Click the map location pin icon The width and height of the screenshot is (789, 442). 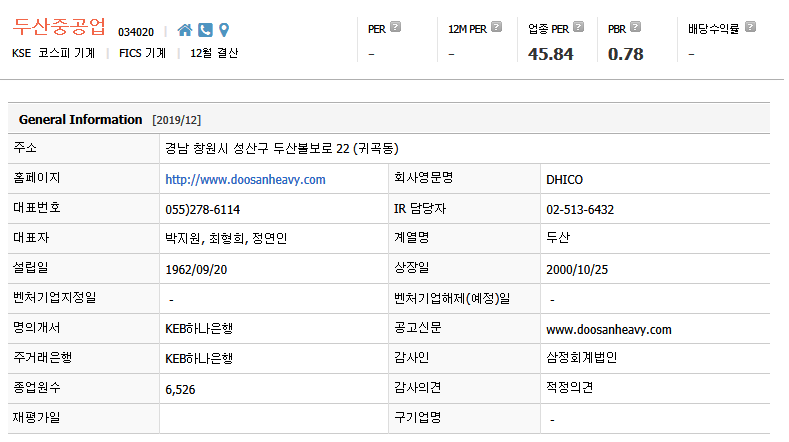[224, 30]
